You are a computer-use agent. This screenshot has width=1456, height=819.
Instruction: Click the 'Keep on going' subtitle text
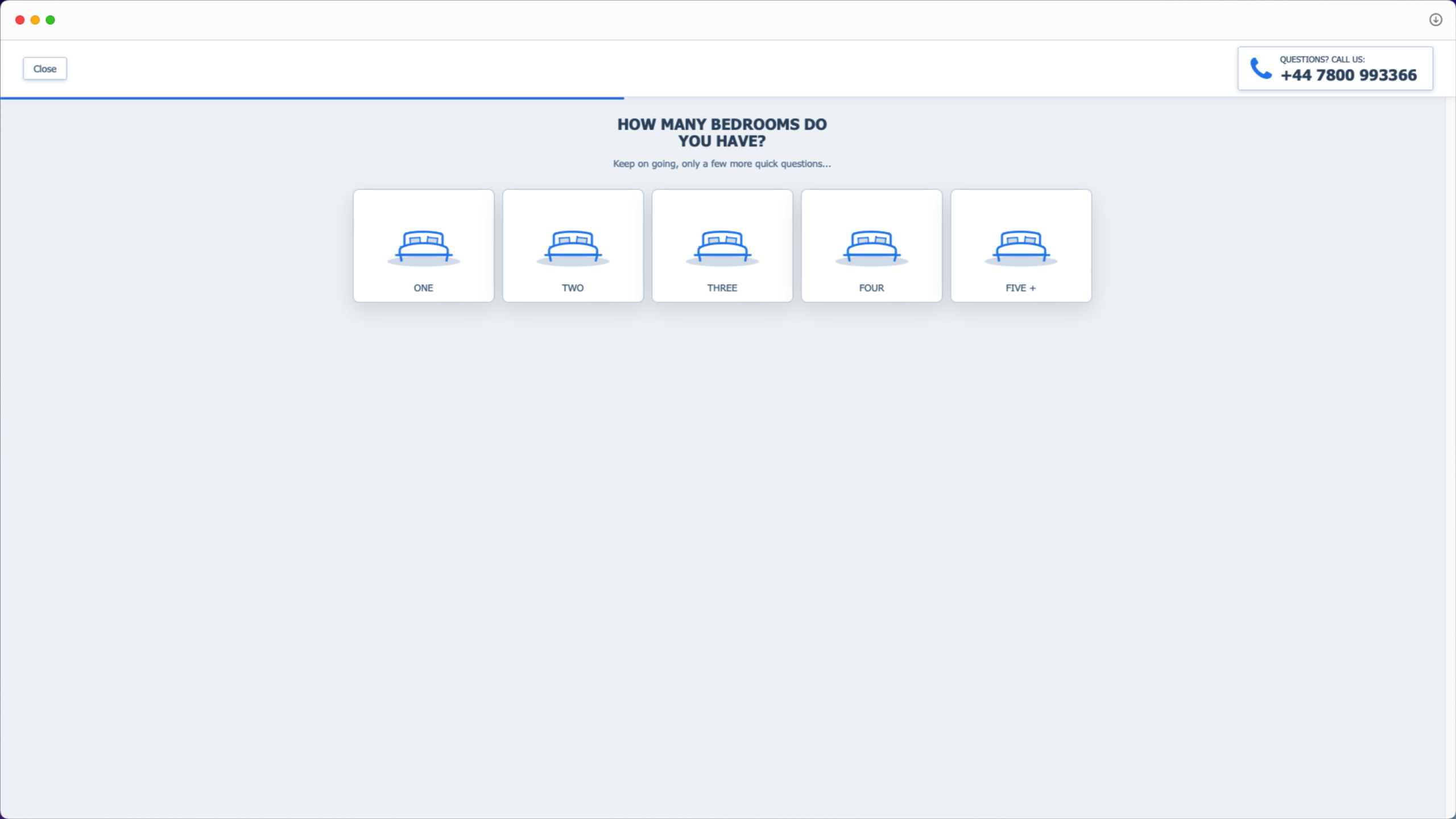722,164
